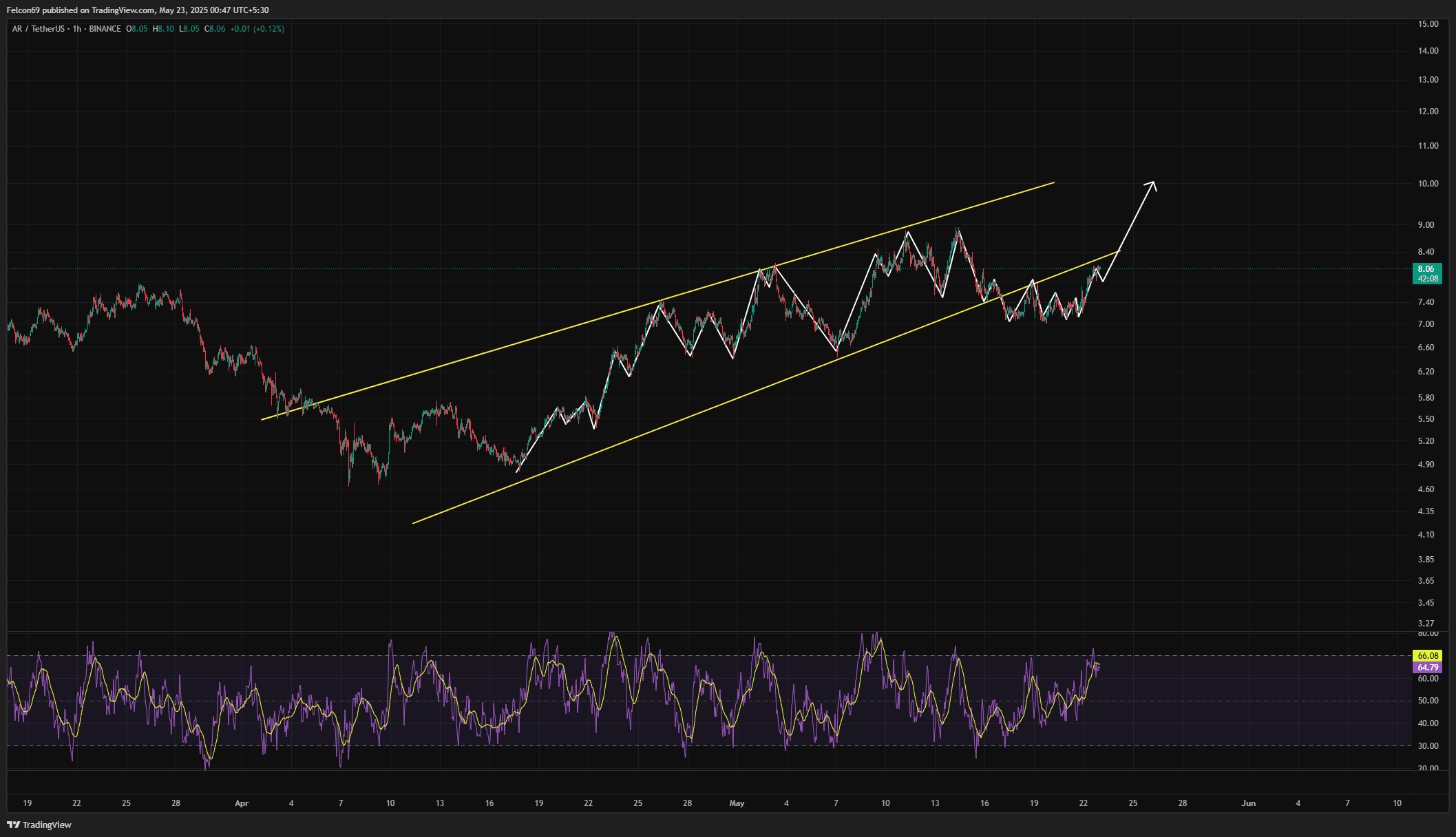Screen dimensions: 1456x837
Task: Click the Jun label on time axis
Action: pos(1248,803)
